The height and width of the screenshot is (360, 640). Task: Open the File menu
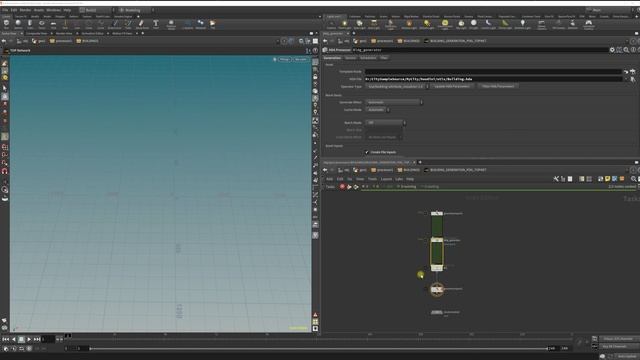[5, 10]
